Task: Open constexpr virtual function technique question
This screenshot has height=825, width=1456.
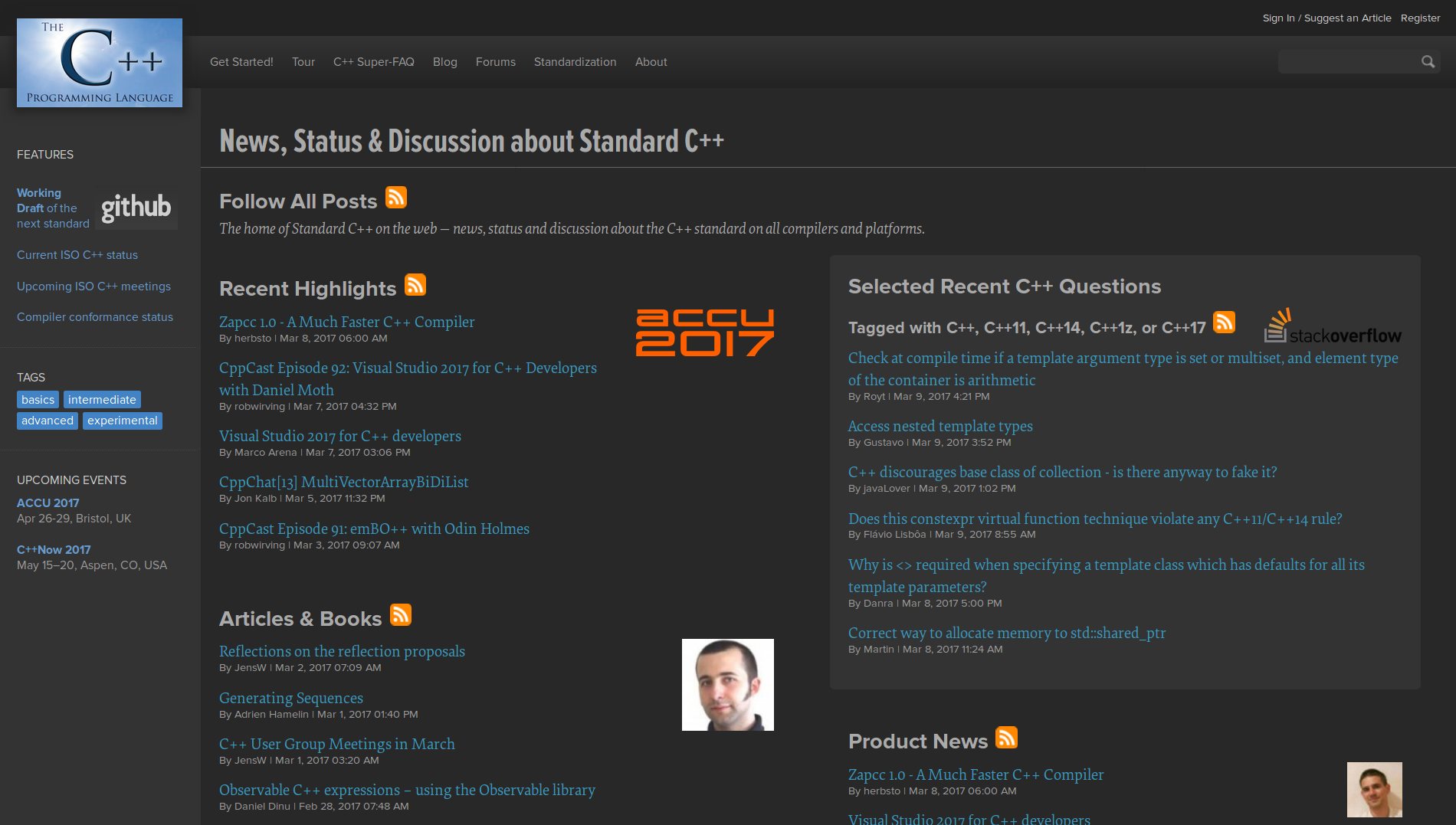Action: 1095,519
